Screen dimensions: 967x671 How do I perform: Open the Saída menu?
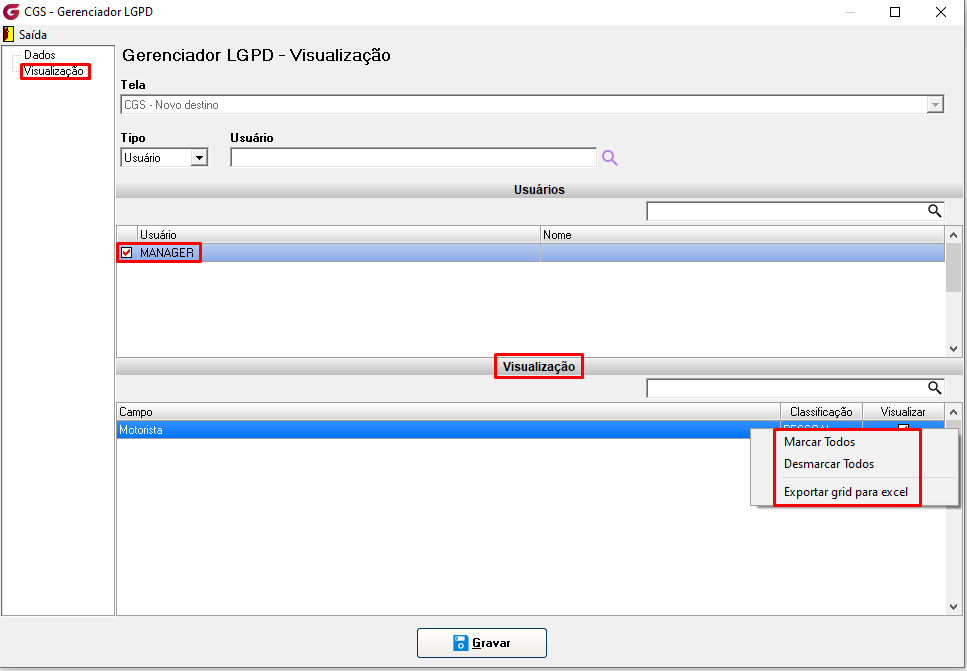pos(33,35)
